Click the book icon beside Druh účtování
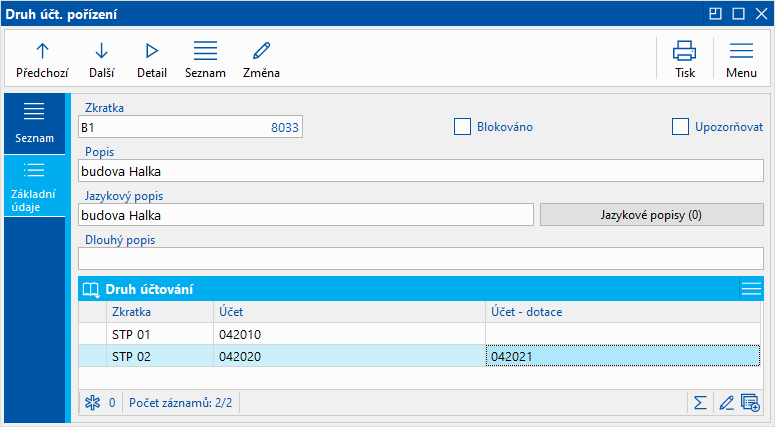This screenshot has height=427, width=775. (91, 290)
